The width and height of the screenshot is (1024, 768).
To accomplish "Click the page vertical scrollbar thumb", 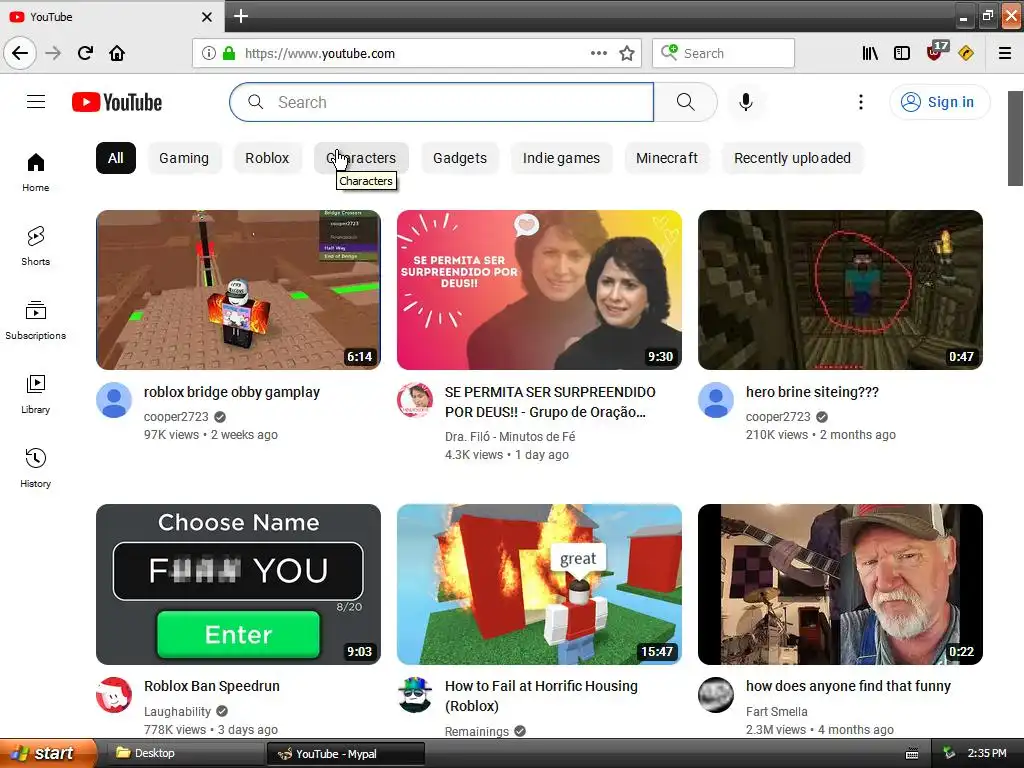I will [x=1016, y=138].
